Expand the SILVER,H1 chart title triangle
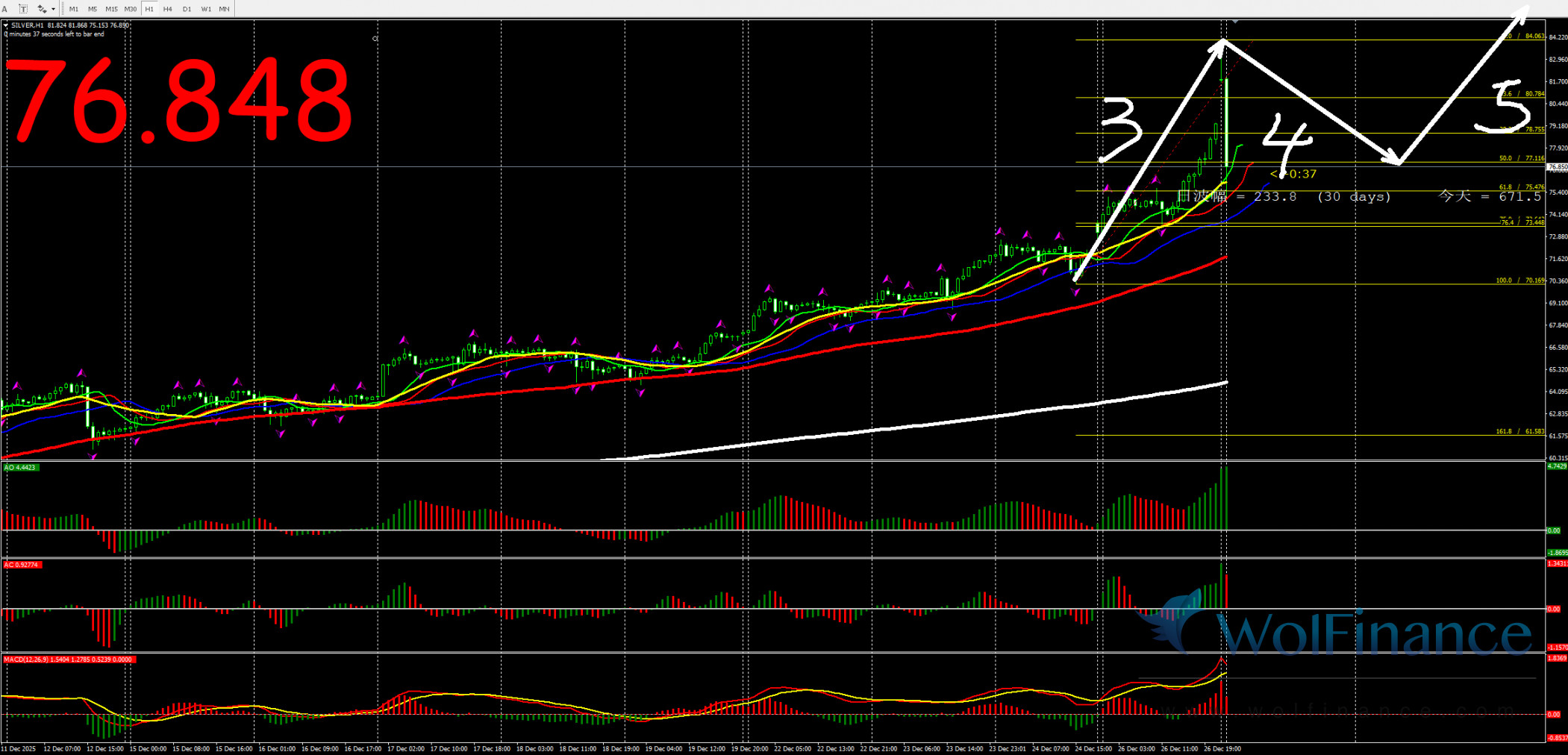 pos(6,25)
